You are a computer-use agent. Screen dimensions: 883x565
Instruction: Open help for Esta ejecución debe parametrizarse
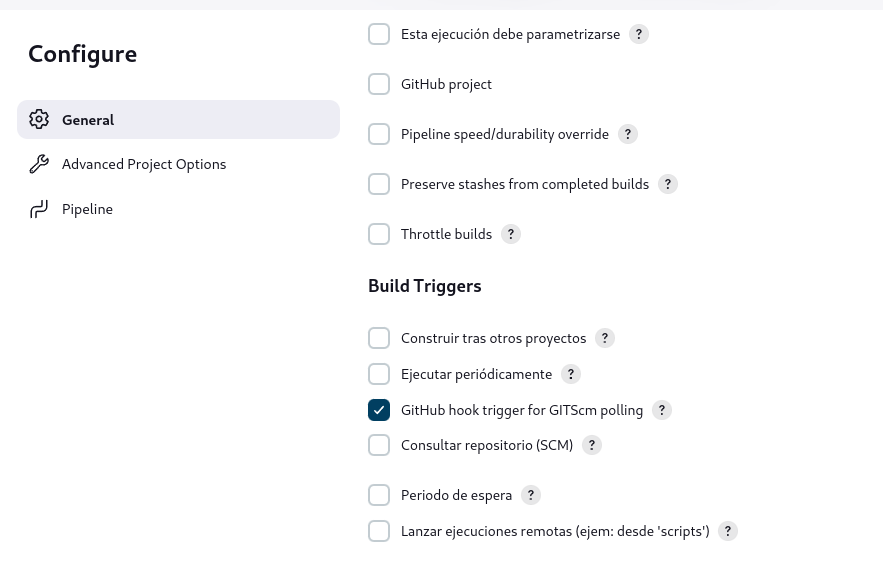[639, 34]
